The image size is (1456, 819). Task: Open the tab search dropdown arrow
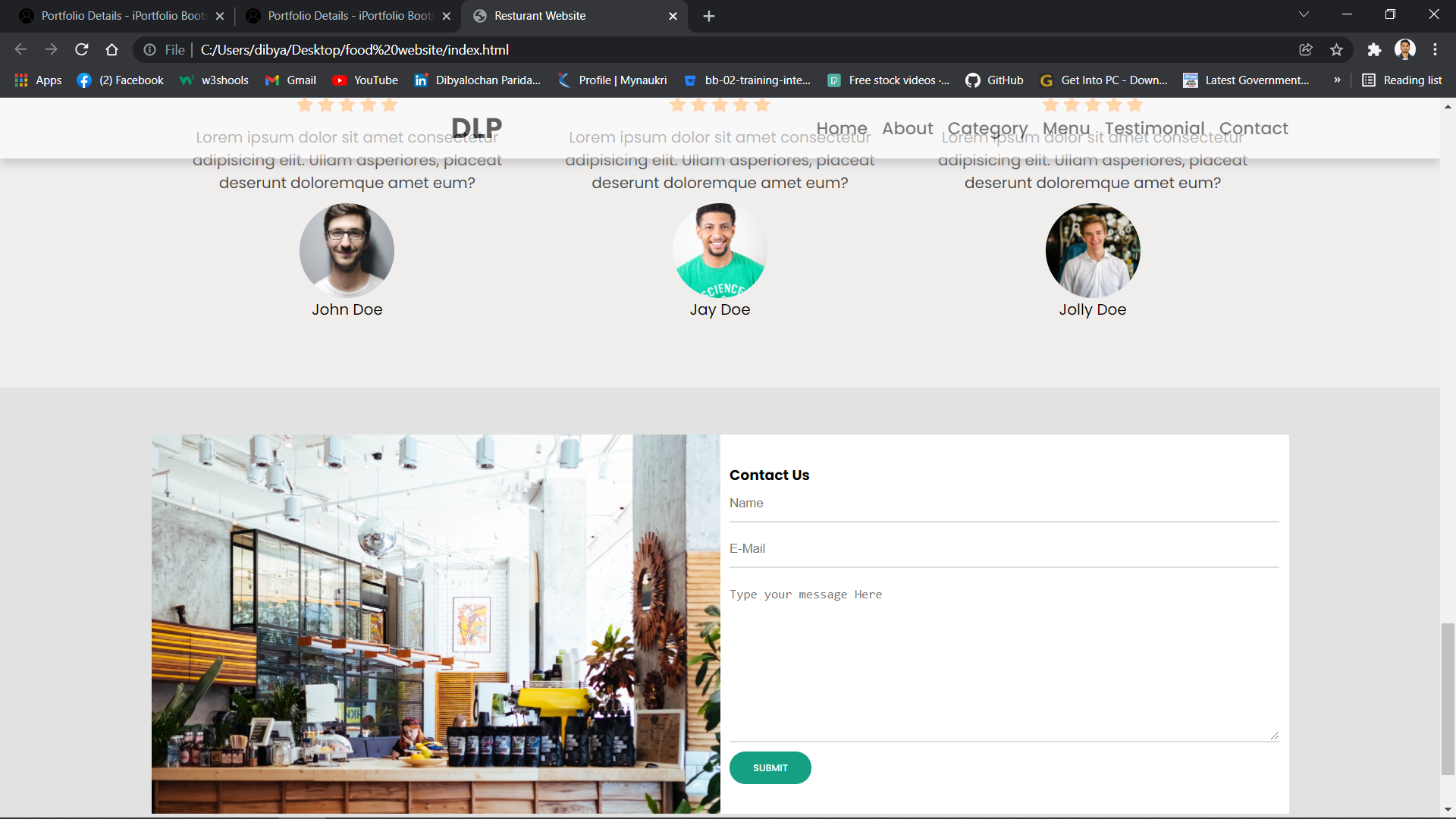point(1304,15)
